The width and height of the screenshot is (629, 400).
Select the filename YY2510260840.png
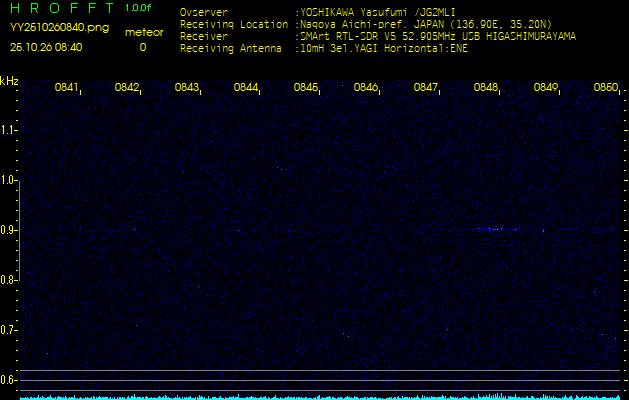click(x=59, y=28)
